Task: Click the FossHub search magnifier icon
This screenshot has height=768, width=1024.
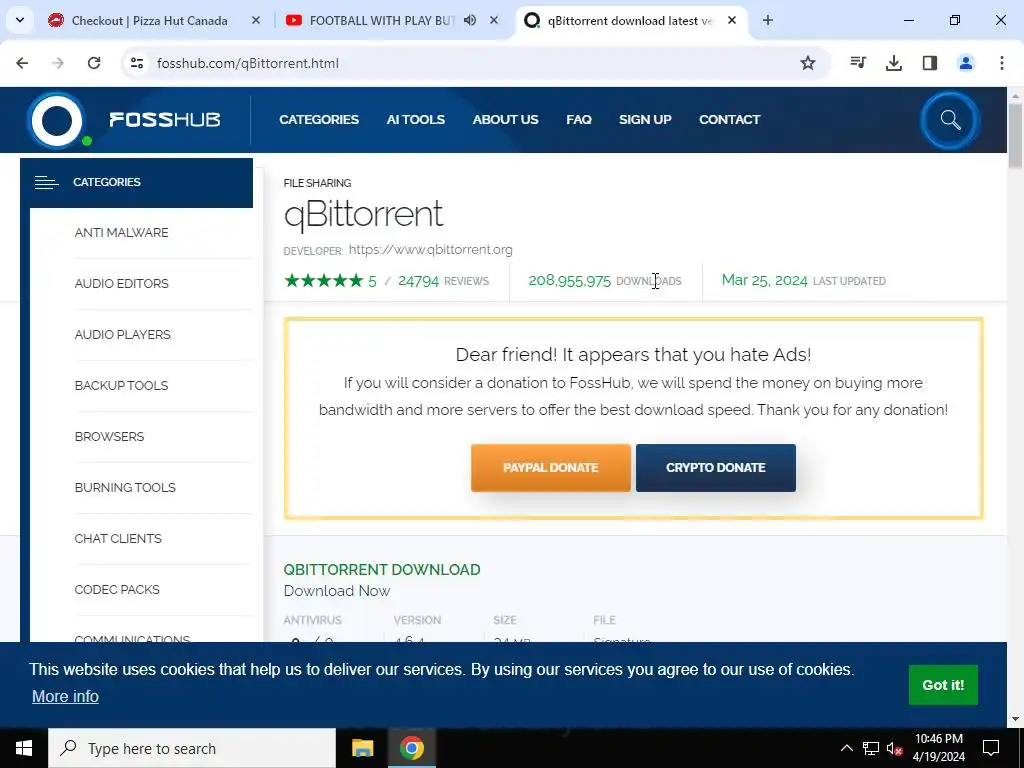Action: coord(950,120)
